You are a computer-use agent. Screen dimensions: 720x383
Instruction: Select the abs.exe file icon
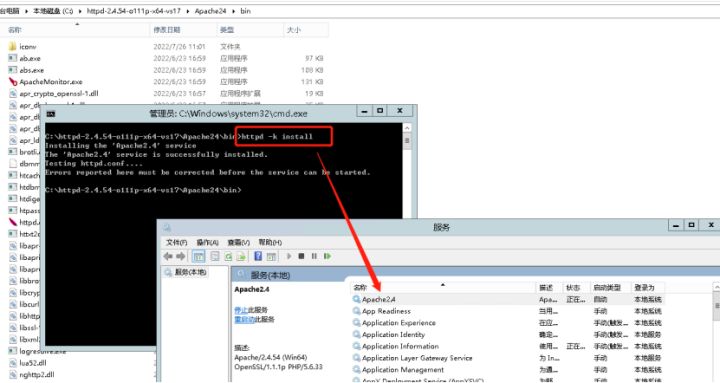tap(13, 70)
